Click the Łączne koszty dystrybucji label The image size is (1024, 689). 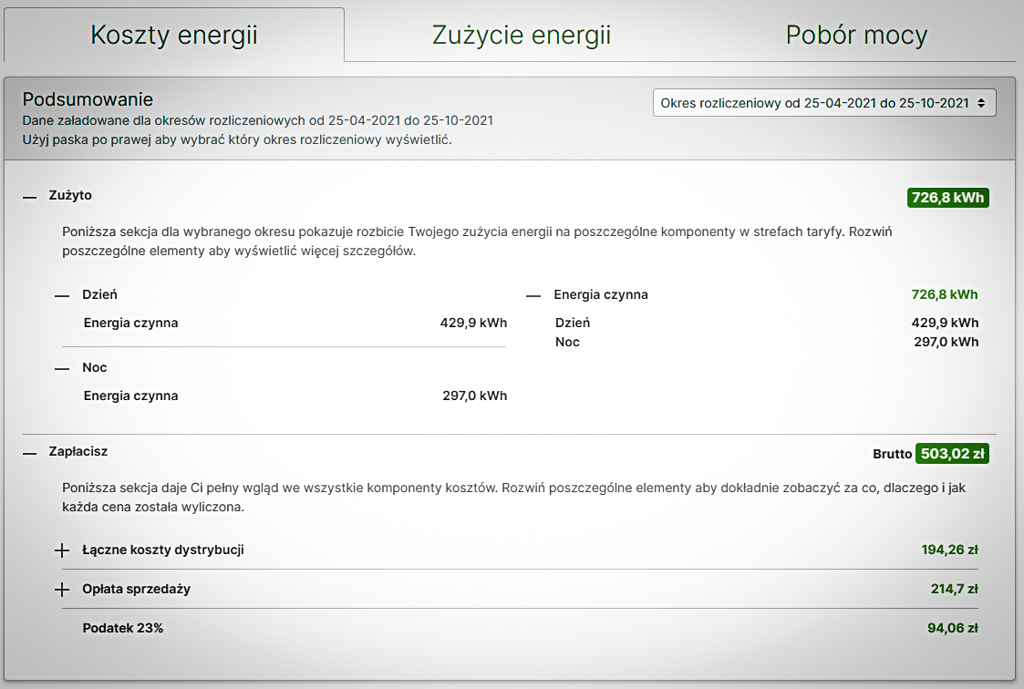(x=163, y=550)
